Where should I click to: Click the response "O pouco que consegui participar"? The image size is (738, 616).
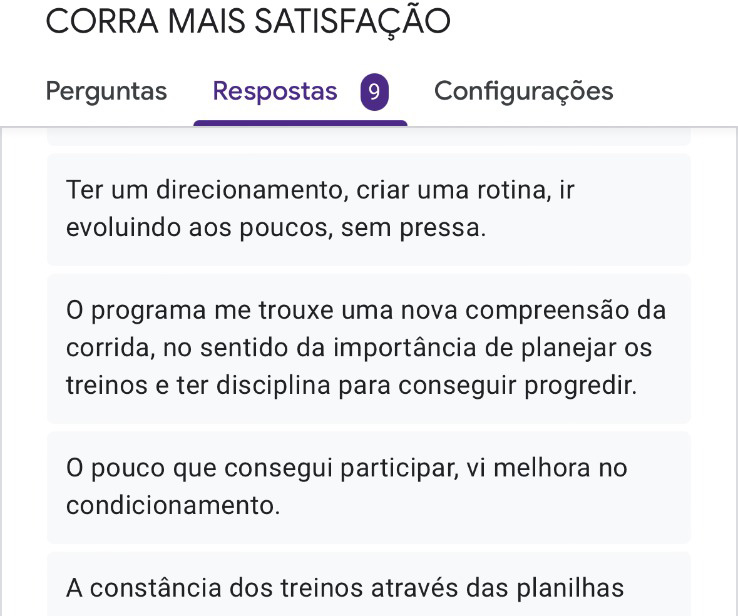tap(368, 487)
